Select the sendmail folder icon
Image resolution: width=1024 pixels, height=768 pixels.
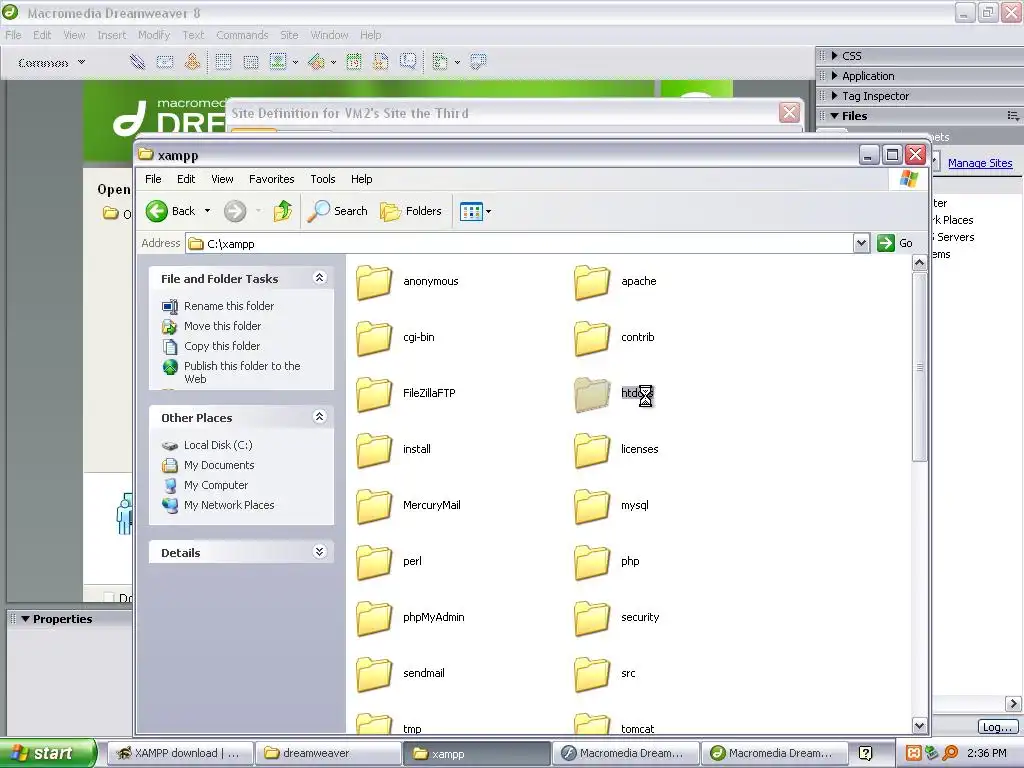tap(374, 674)
